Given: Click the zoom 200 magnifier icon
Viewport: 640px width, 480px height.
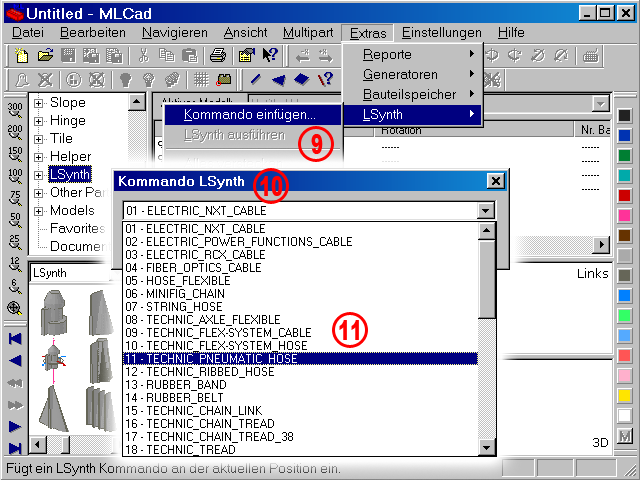Looking at the screenshot, I should (x=15, y=132).
